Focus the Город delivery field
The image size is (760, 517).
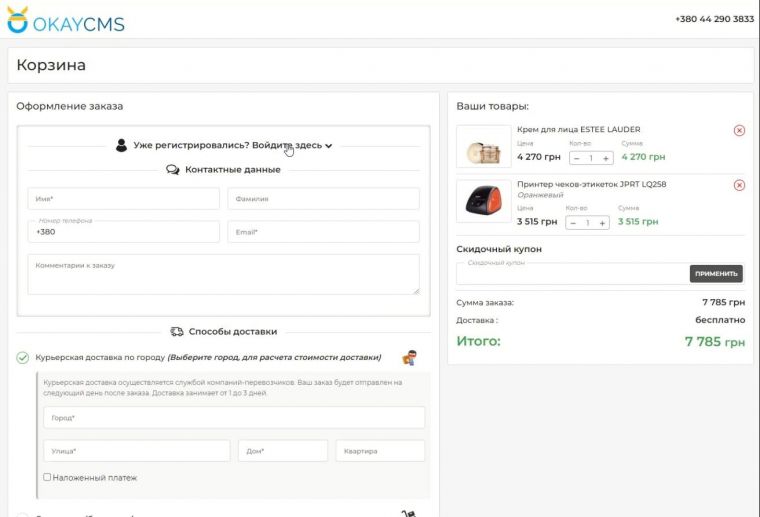[234, 417]
